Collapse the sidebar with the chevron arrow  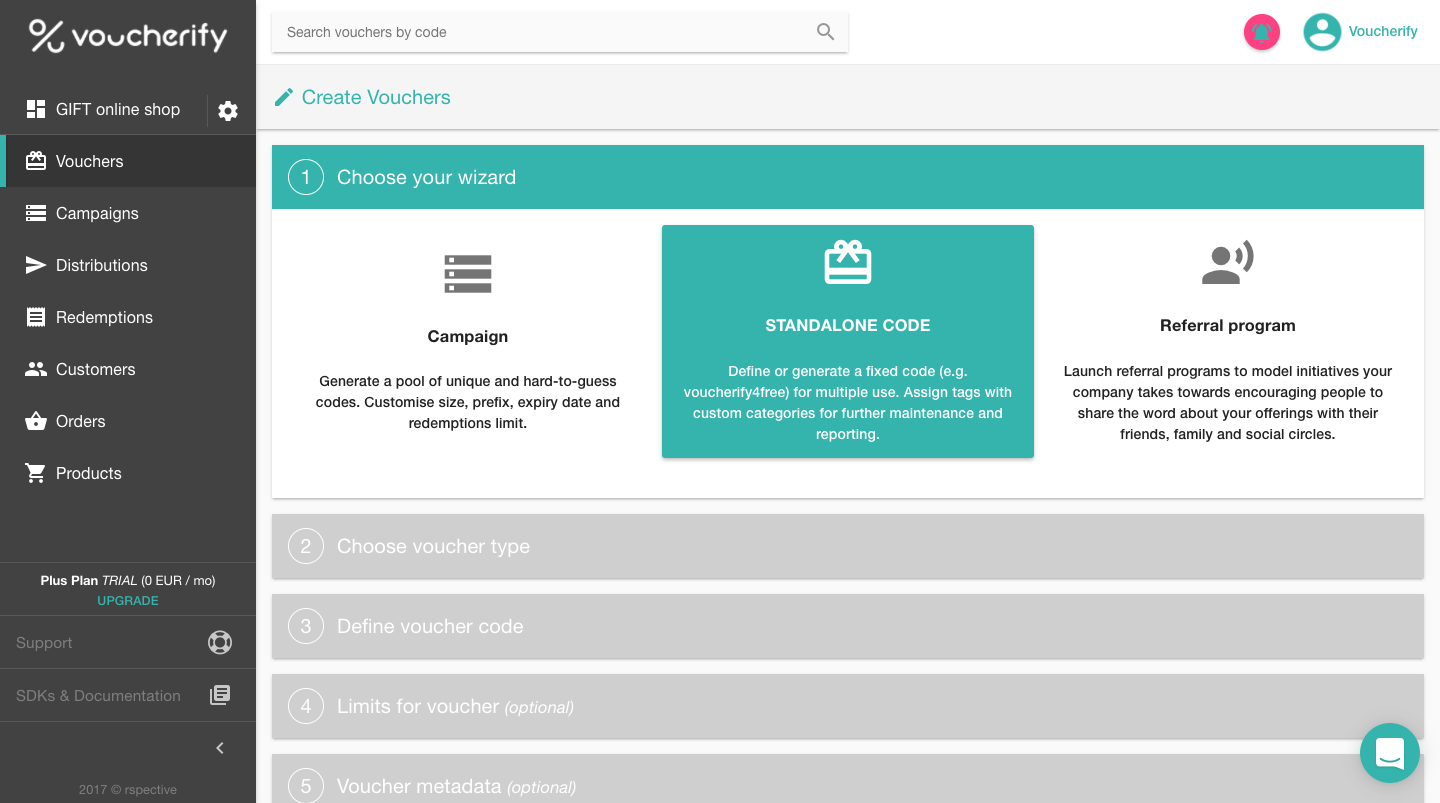(x=220, y=748)
